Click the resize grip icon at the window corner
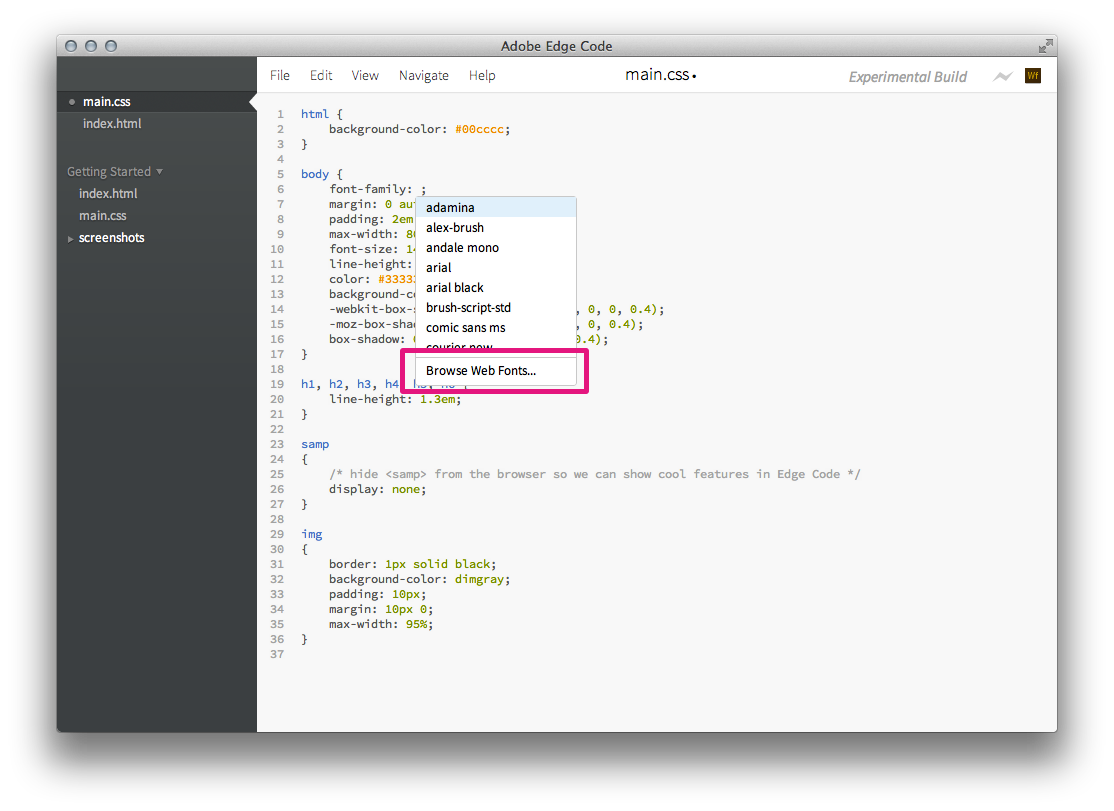Image resolution: width=1114 pixels, height=811 pixels. point(1046,45)
